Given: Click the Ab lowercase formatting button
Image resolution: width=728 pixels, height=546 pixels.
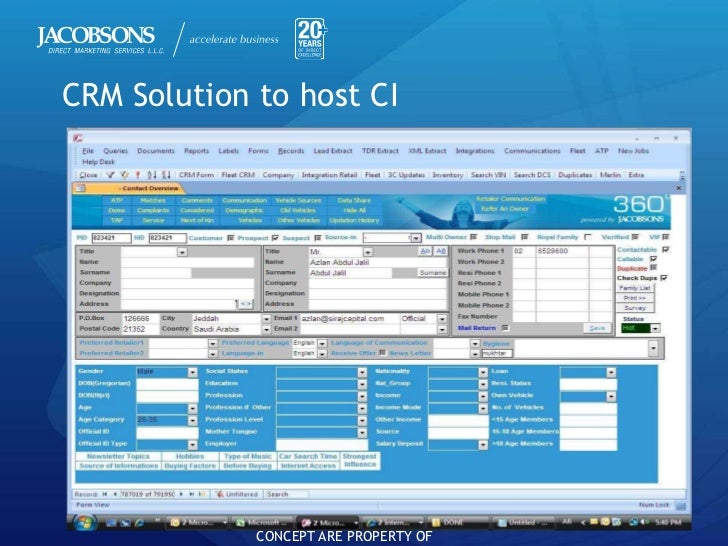Looking at the screenshot, I should 425,251.
